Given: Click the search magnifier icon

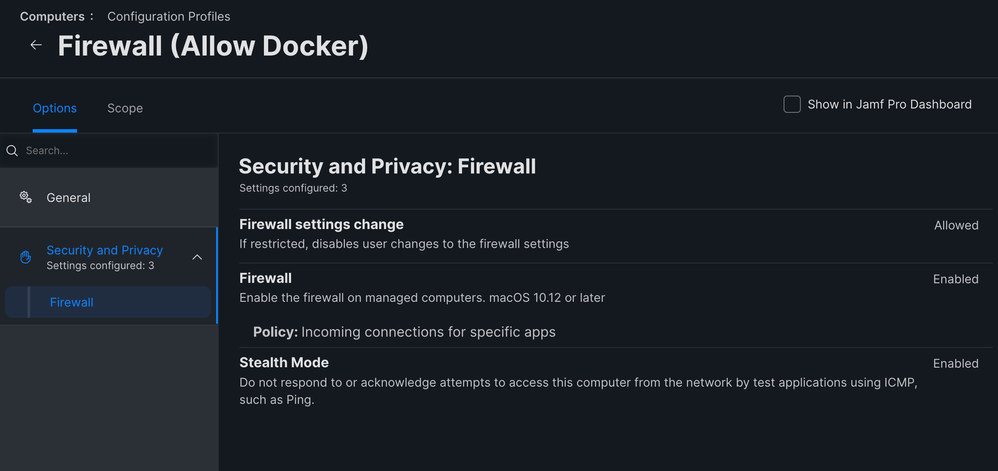Looking at the screenshot, I should point(11,151).
